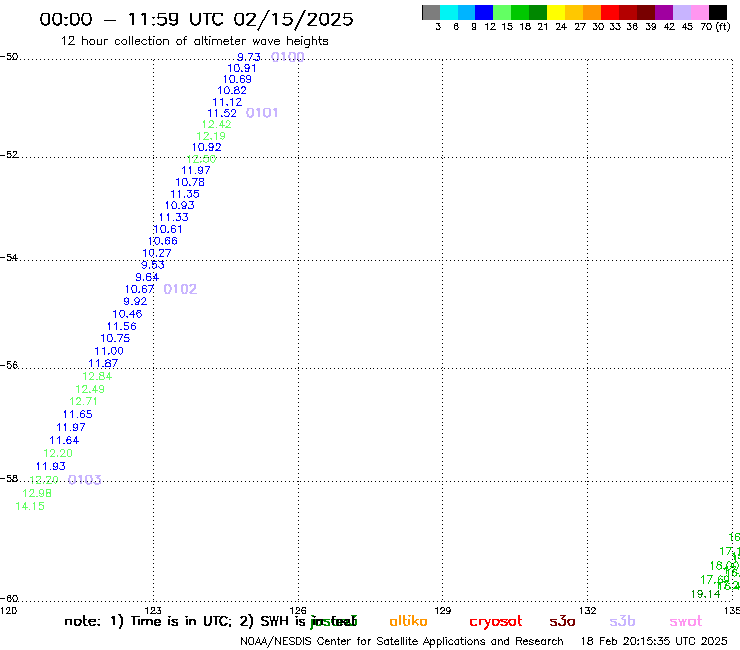Click the 10.66 wave height value
The height and width of the screenshot is (650, 740).
[x=163, y=241]
